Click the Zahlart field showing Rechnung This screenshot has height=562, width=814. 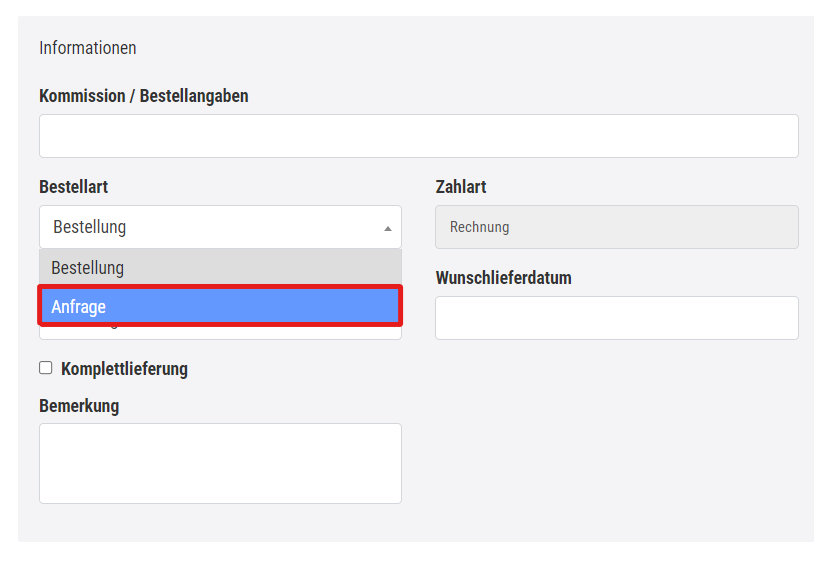coord(616,227)
